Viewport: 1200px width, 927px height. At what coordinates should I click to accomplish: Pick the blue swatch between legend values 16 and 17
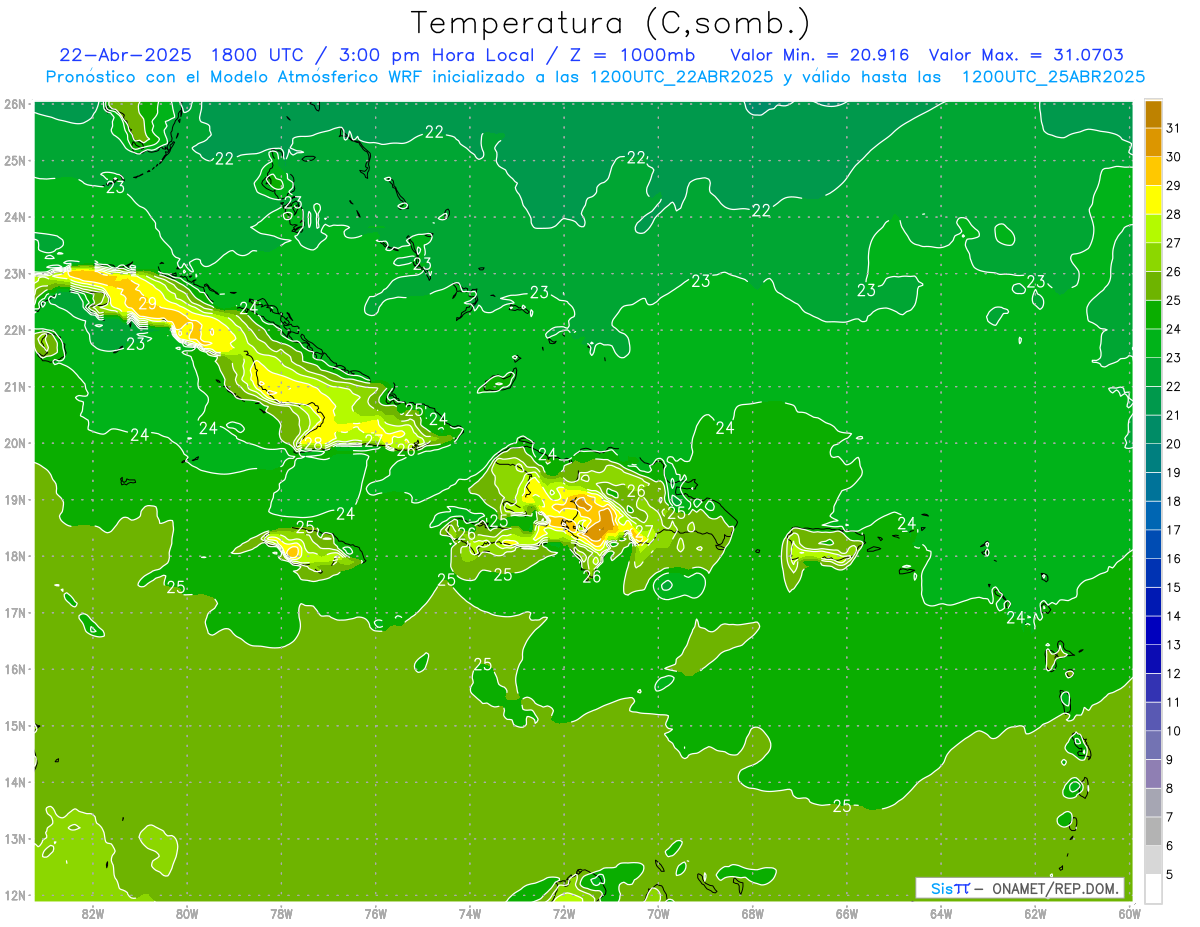tap(1153, 544)
